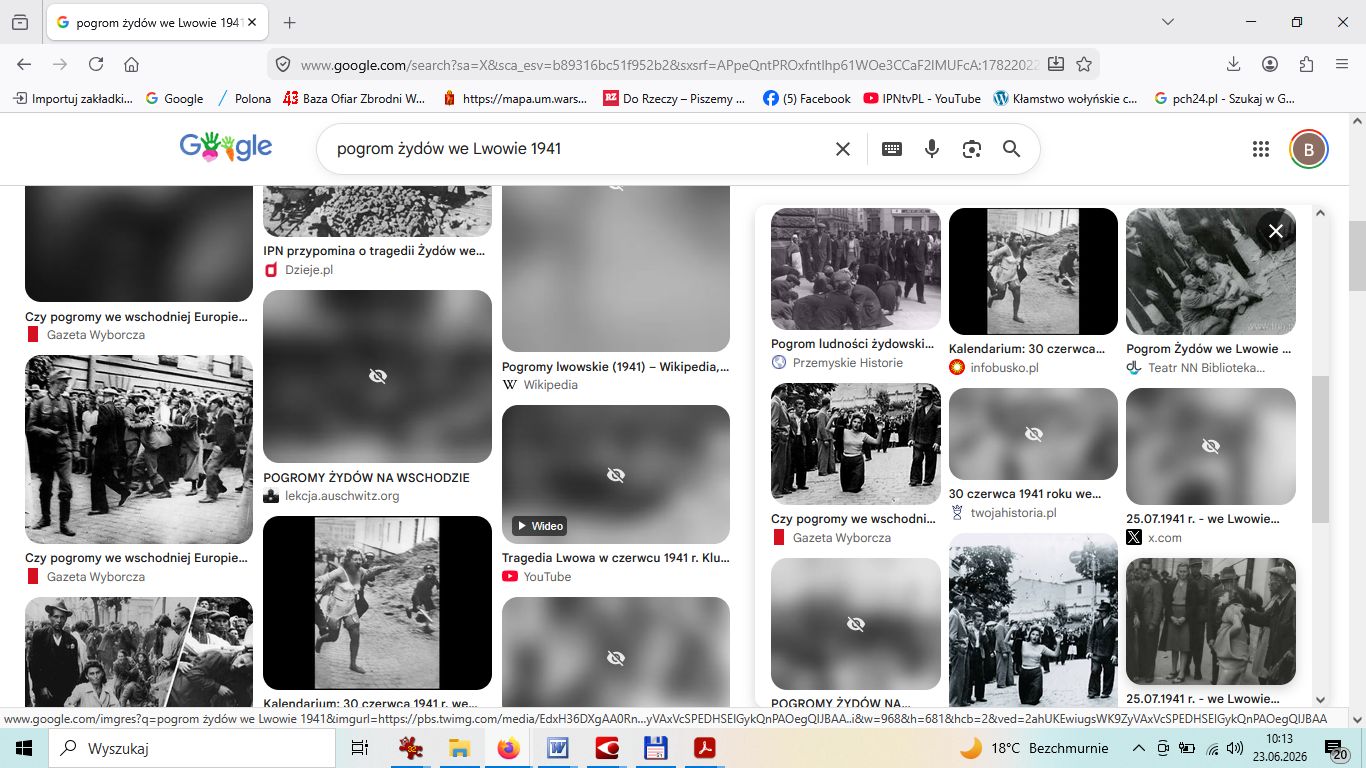Click the Firefox address bar URL
This screenshot has width=1366, height=768.
(x=668, y=65)
